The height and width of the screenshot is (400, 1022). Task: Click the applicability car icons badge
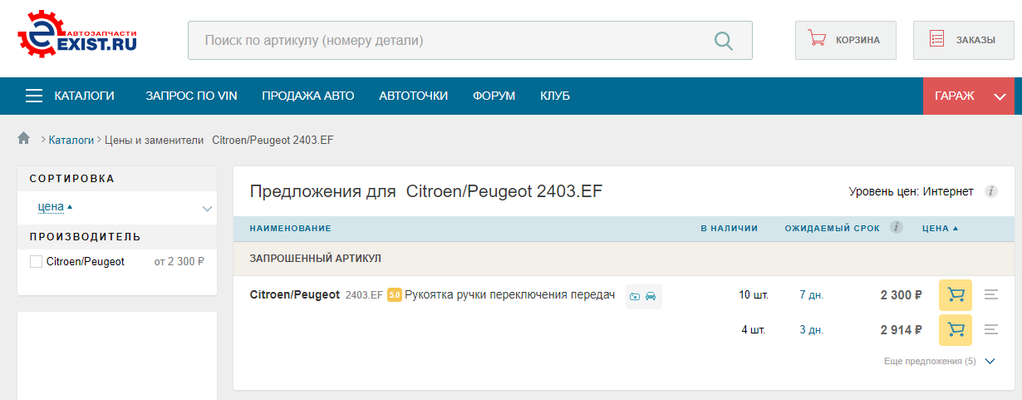[643, 296]
